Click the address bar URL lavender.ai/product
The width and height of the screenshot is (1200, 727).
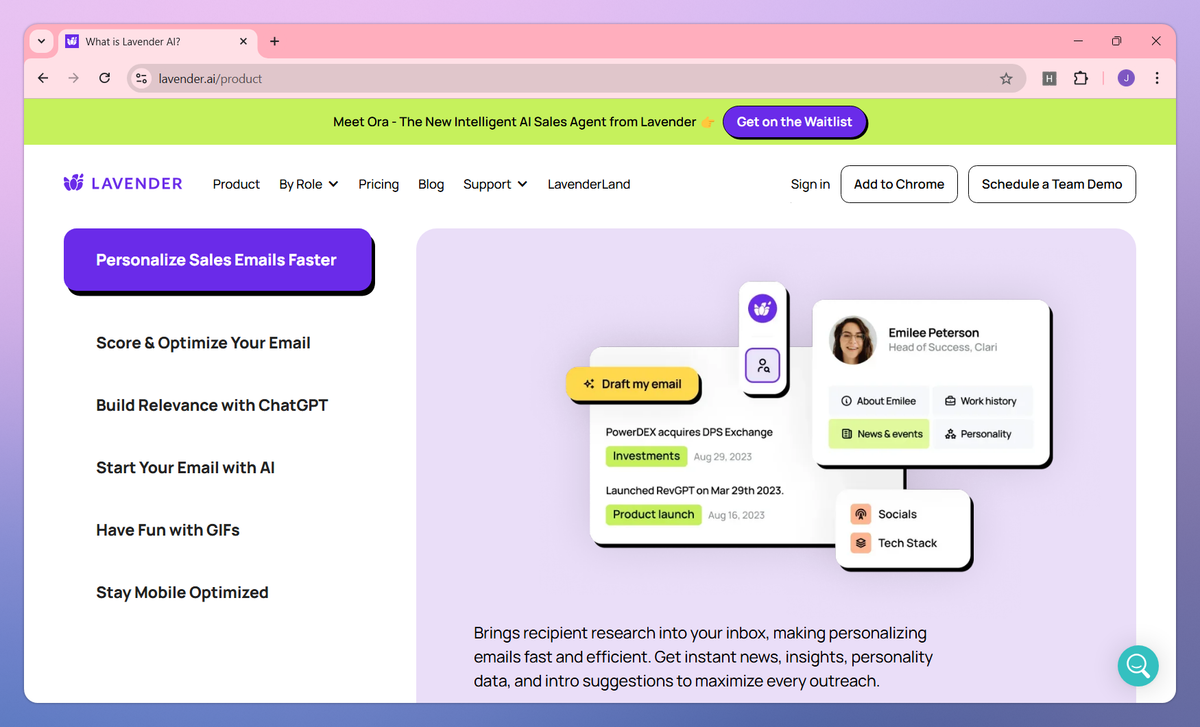tap(210, 78)
